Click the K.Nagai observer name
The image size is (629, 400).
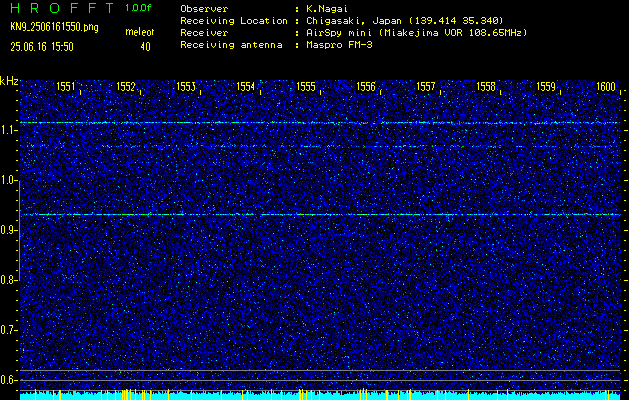click(328, 9)
